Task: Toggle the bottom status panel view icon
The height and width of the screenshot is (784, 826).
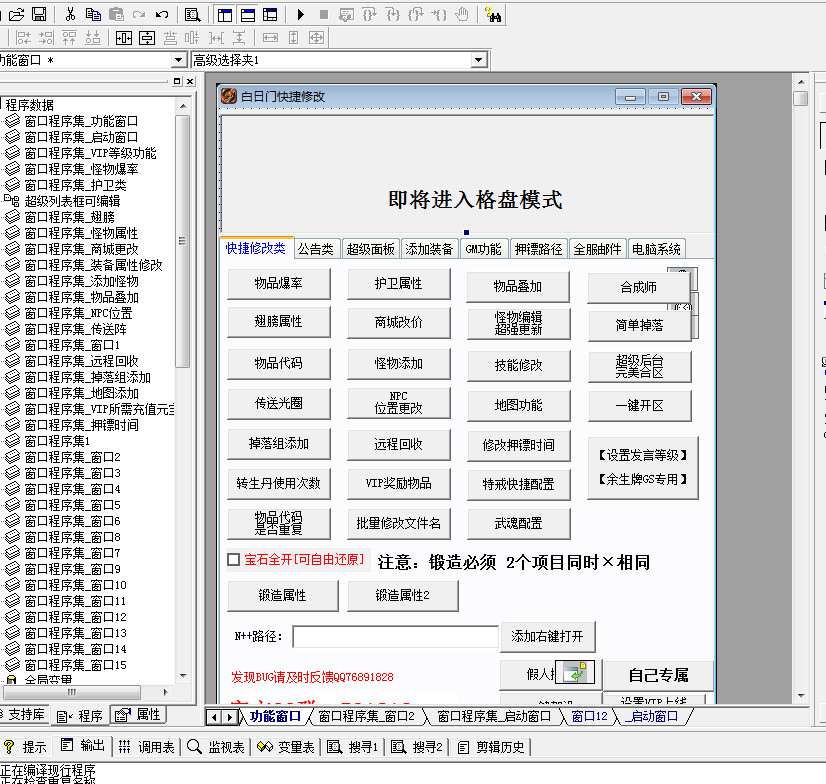Action: (x=248, y=15)
